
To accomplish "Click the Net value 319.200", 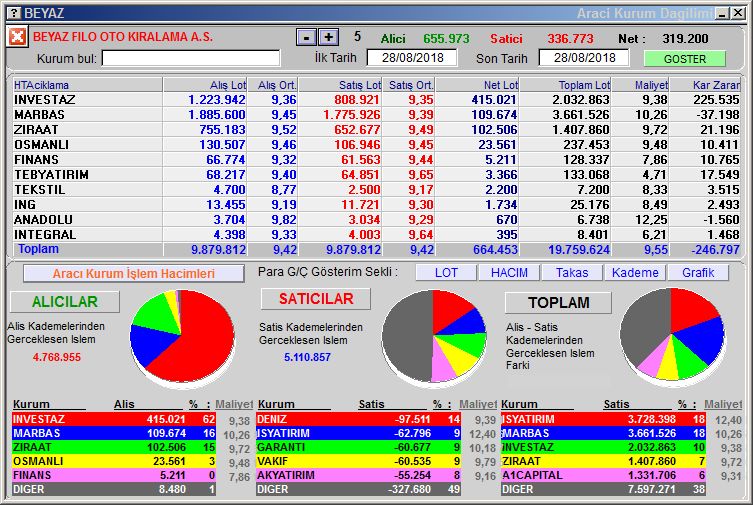I will (x=685, y=38).
